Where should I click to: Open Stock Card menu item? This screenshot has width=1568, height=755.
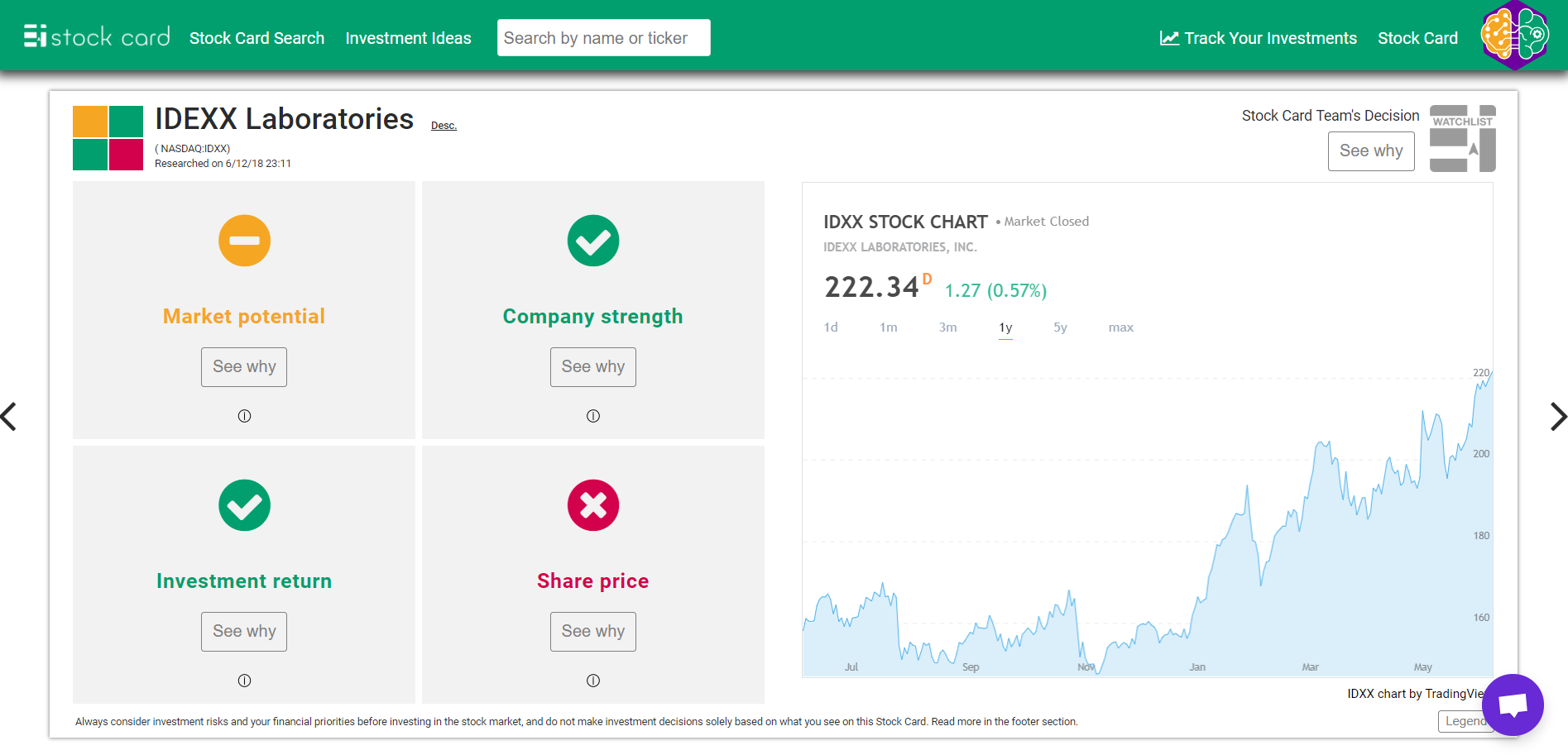click(x=1417, y=38)
